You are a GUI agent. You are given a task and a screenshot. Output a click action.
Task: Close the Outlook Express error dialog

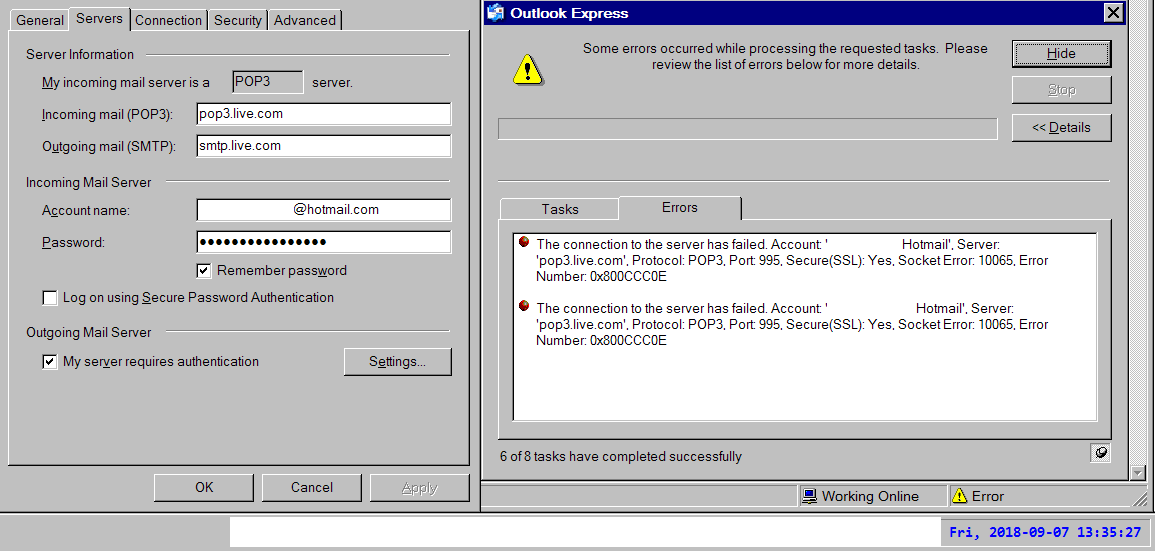1113,13
